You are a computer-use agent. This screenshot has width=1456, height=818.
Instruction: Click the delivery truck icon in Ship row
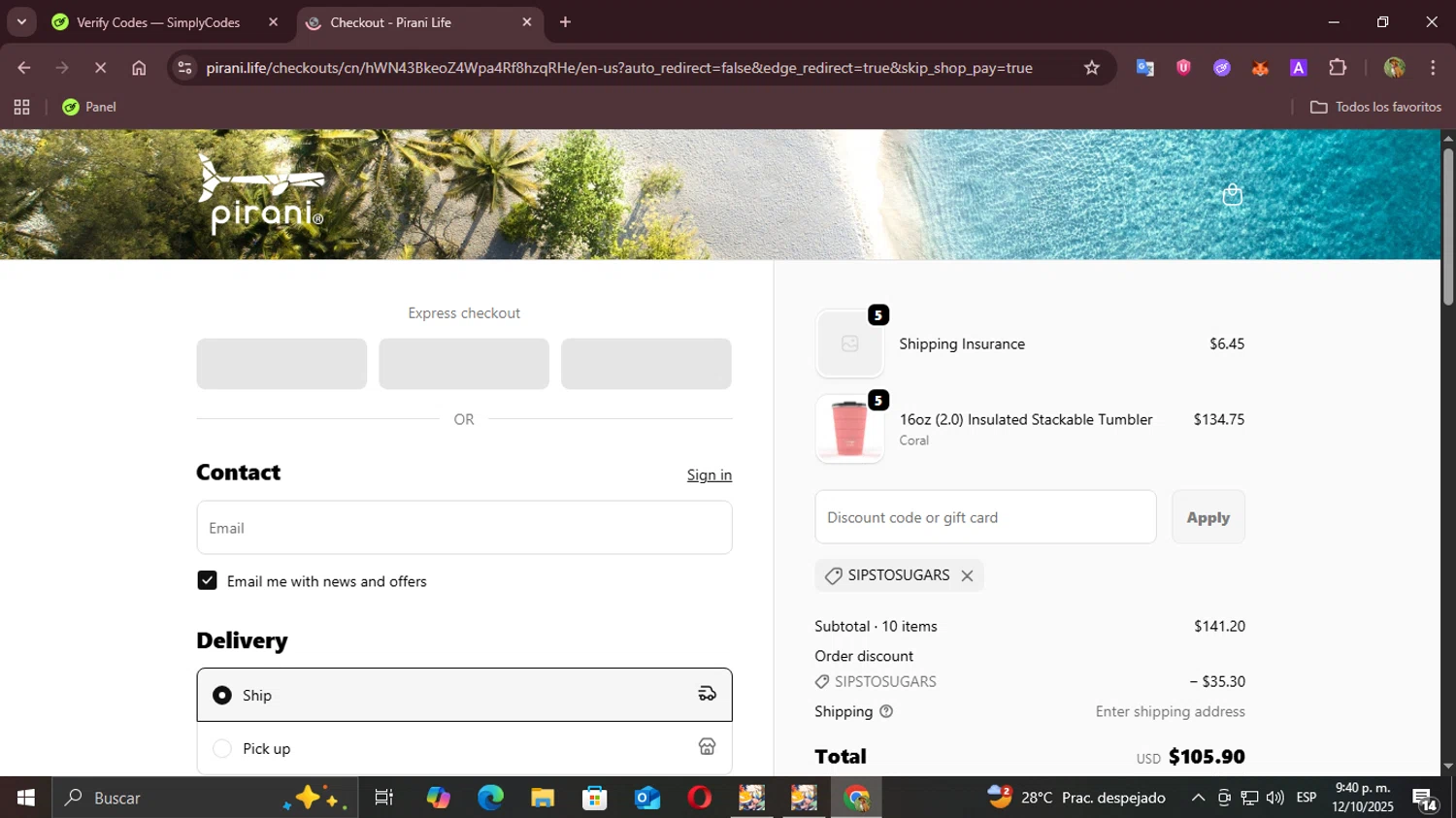[707, 694]
